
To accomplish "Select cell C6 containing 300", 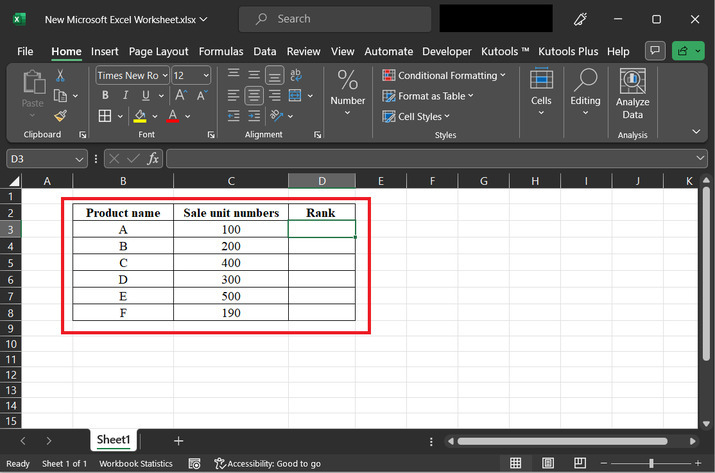I will (x=231, y=279).
